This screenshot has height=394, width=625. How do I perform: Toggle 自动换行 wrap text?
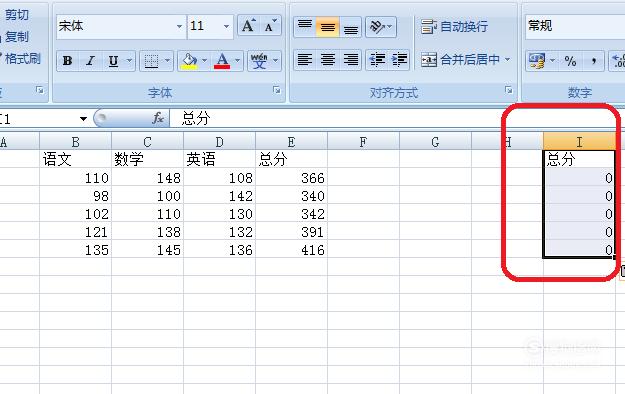click(x=454, y=26)
